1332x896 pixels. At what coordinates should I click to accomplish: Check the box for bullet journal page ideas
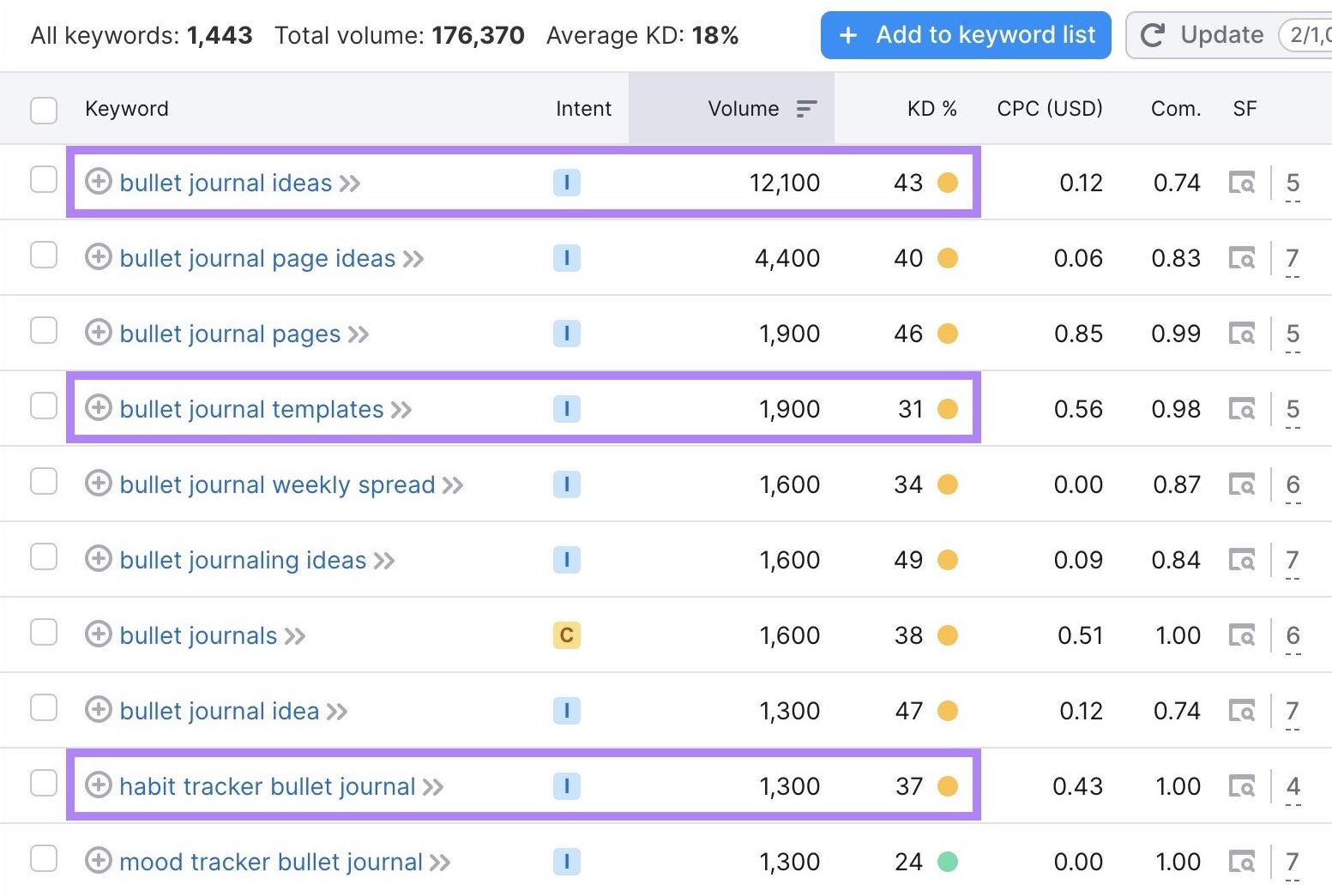point(43,255)
